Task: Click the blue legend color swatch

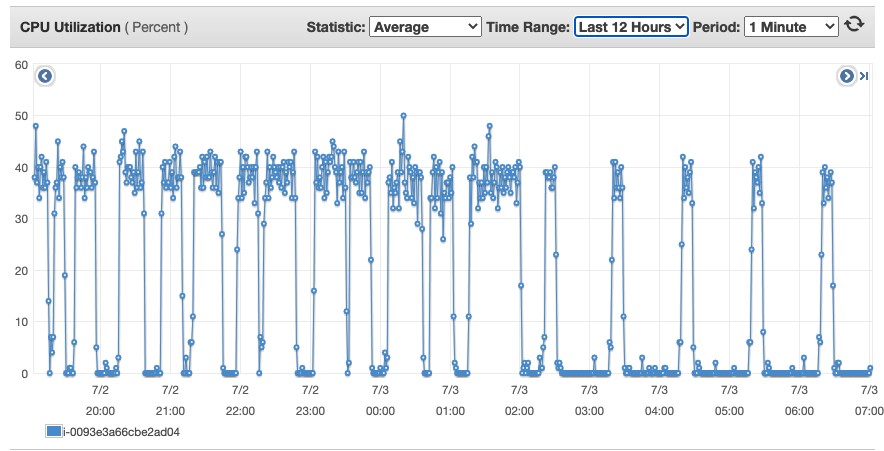Action: click(x=54, y=431)
